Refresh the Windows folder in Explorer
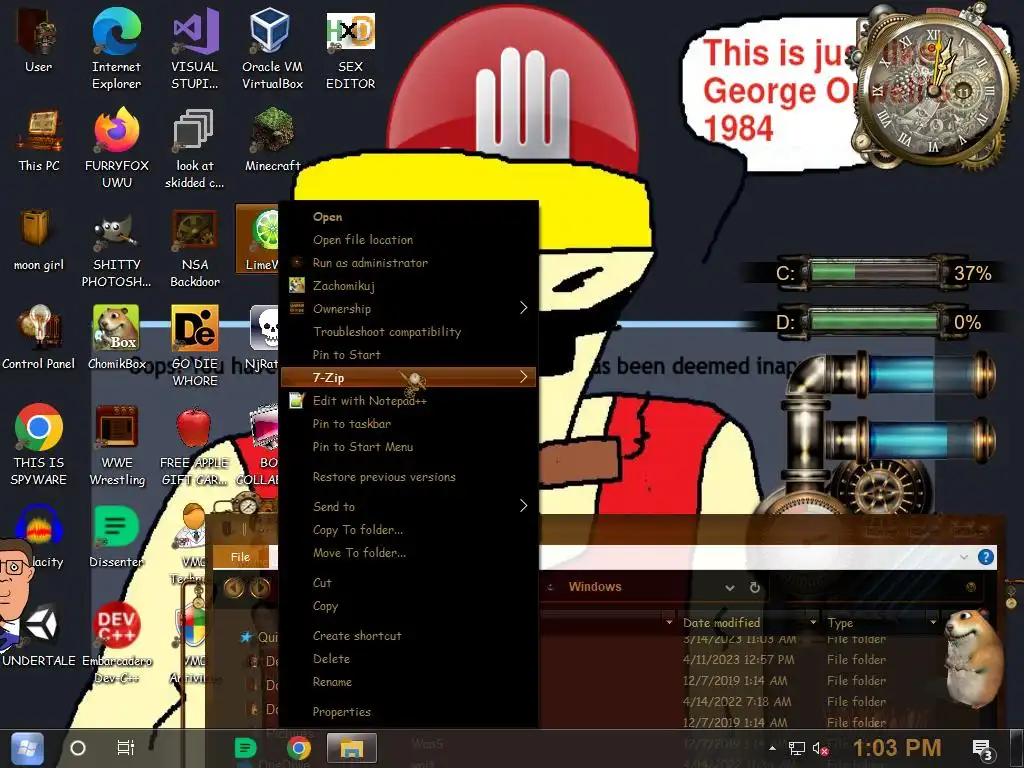This screenshot has width=1024, height=768. [754, 587]
